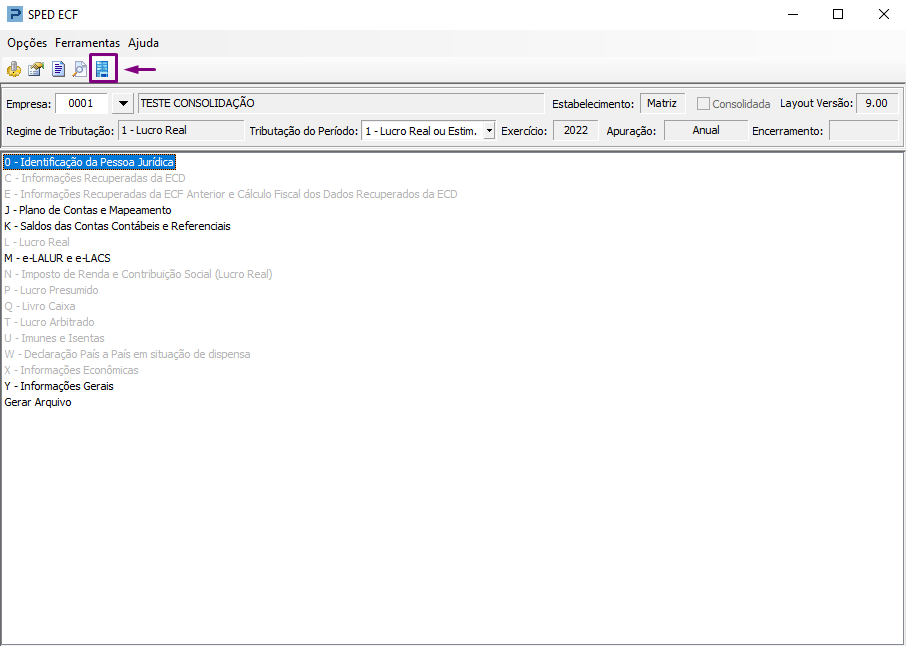
Task: Maximize the SPED ECF window
Action: [838, 14]
